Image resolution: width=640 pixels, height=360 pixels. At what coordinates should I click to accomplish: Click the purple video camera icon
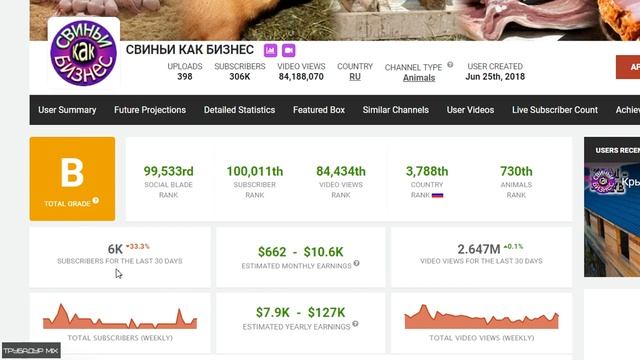[289, 51]
